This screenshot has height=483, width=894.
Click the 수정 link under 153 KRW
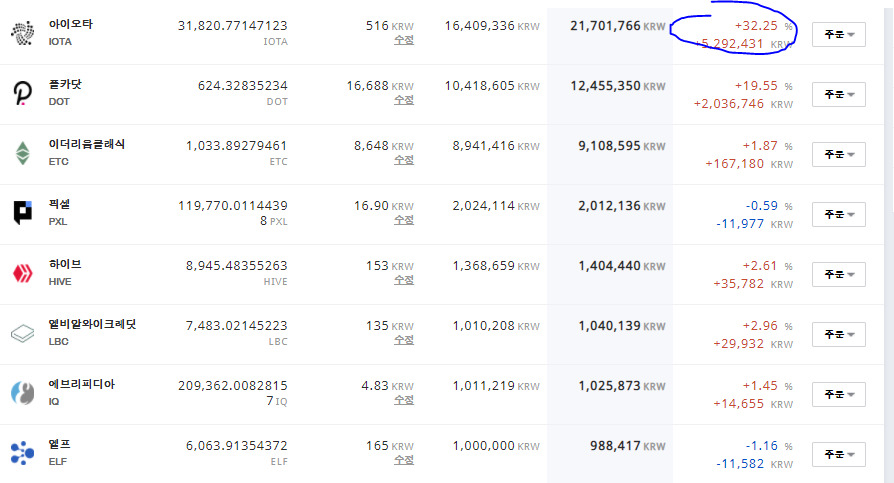click(x=404, y=281)
